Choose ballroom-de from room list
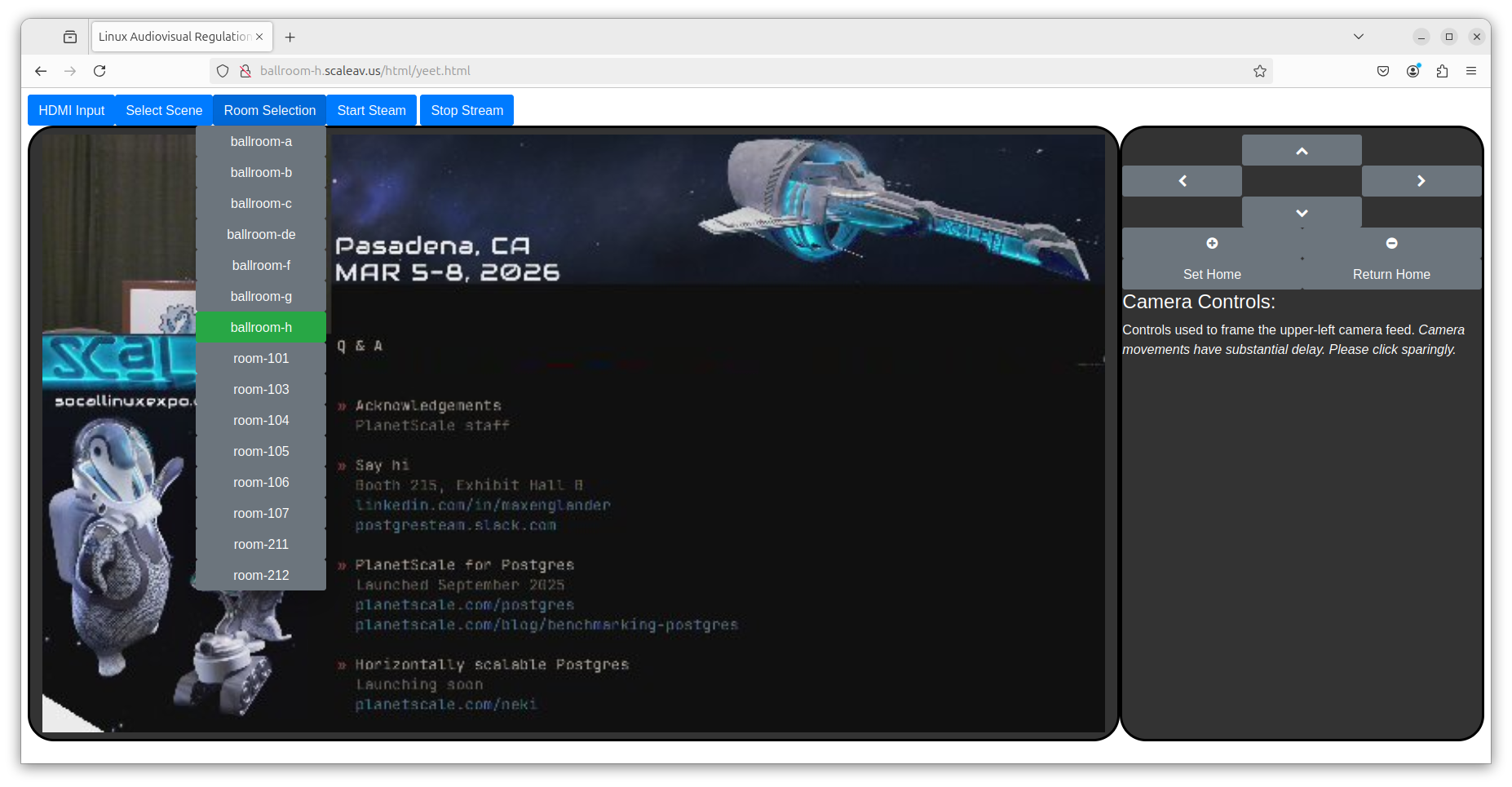Screen dimensions: 1512x787 pos(261,235)
